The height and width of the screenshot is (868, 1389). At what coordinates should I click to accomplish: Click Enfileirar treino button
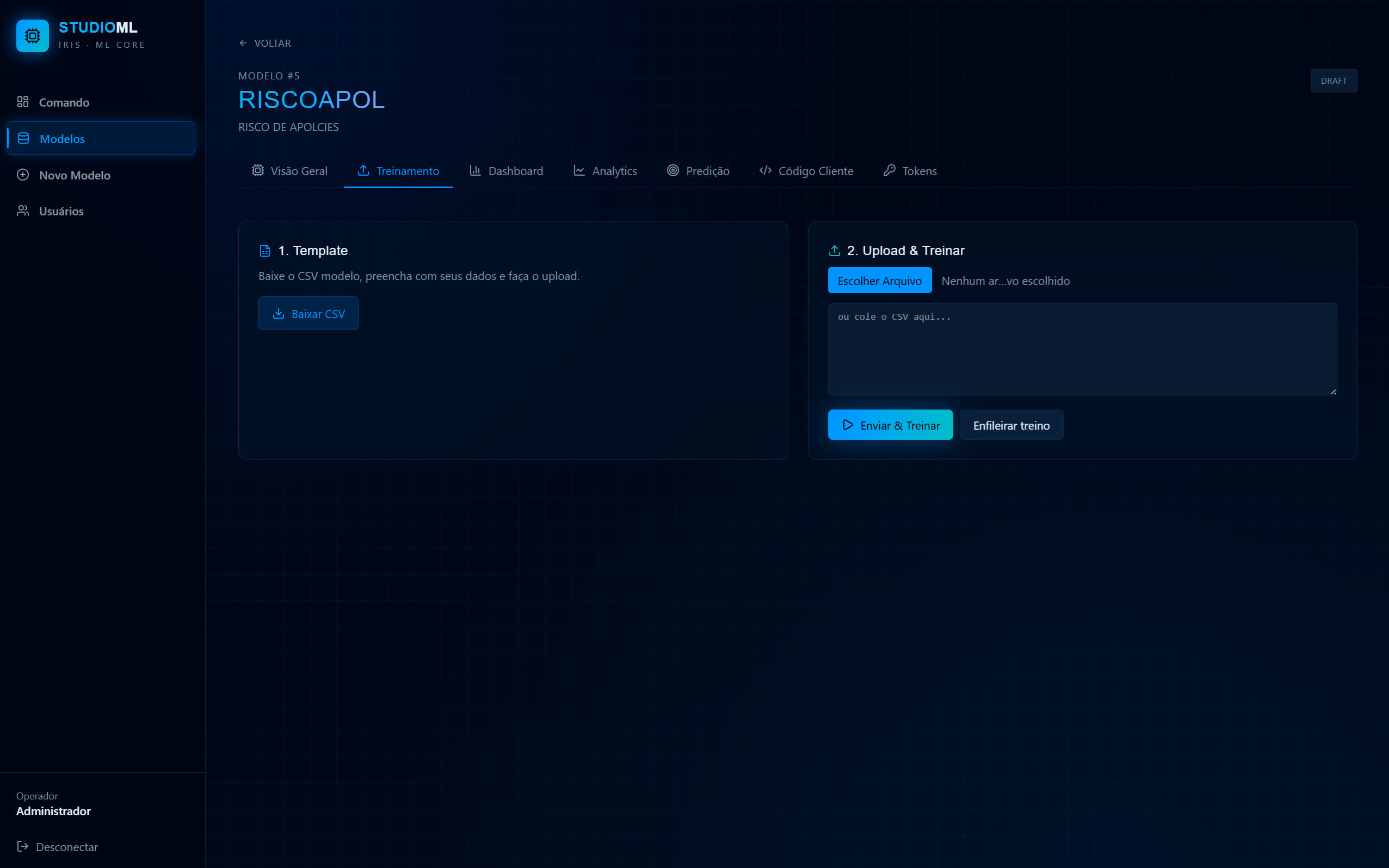[x=1011, y=425]
